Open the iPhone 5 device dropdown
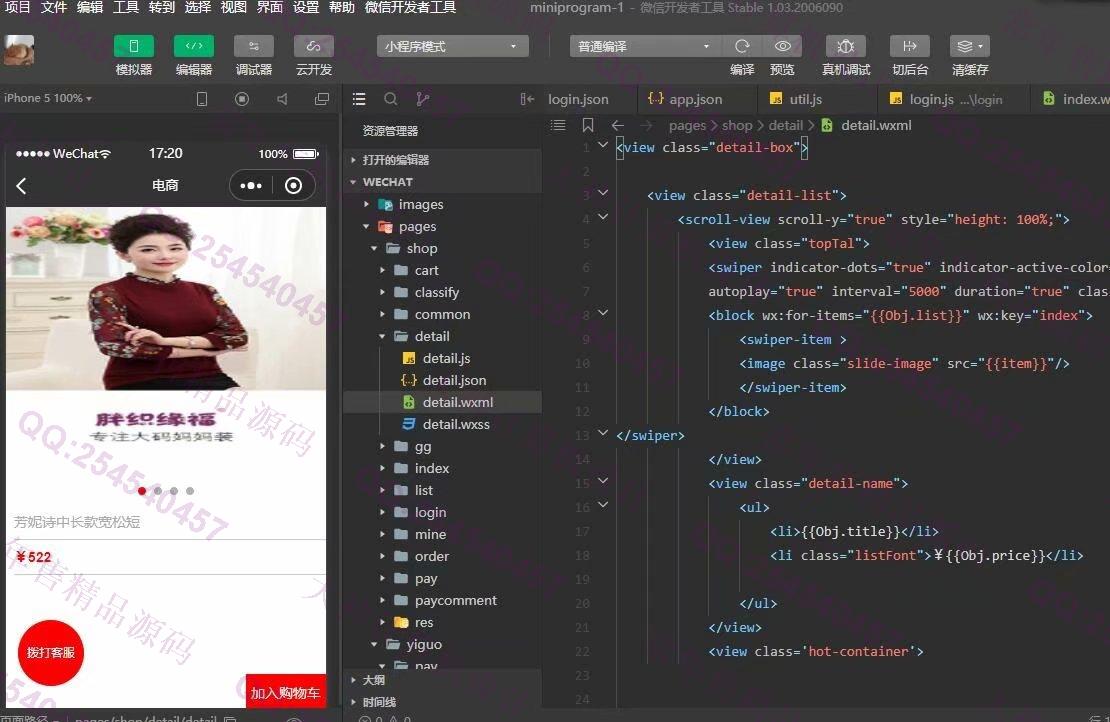Screen dimensions: 1110x722 pyautogui.click(x=48, y=98)
